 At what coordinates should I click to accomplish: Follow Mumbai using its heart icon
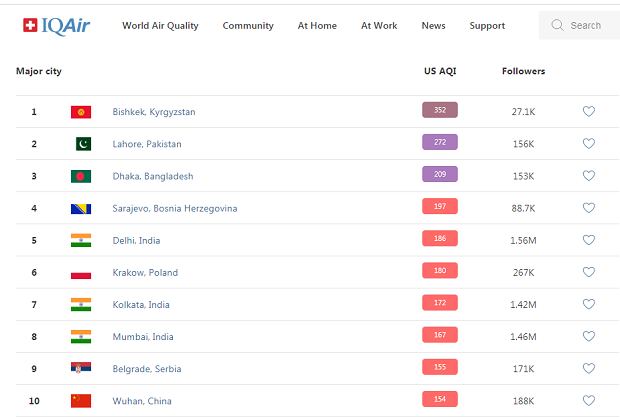pyautogui.click(x=589, y=337)
